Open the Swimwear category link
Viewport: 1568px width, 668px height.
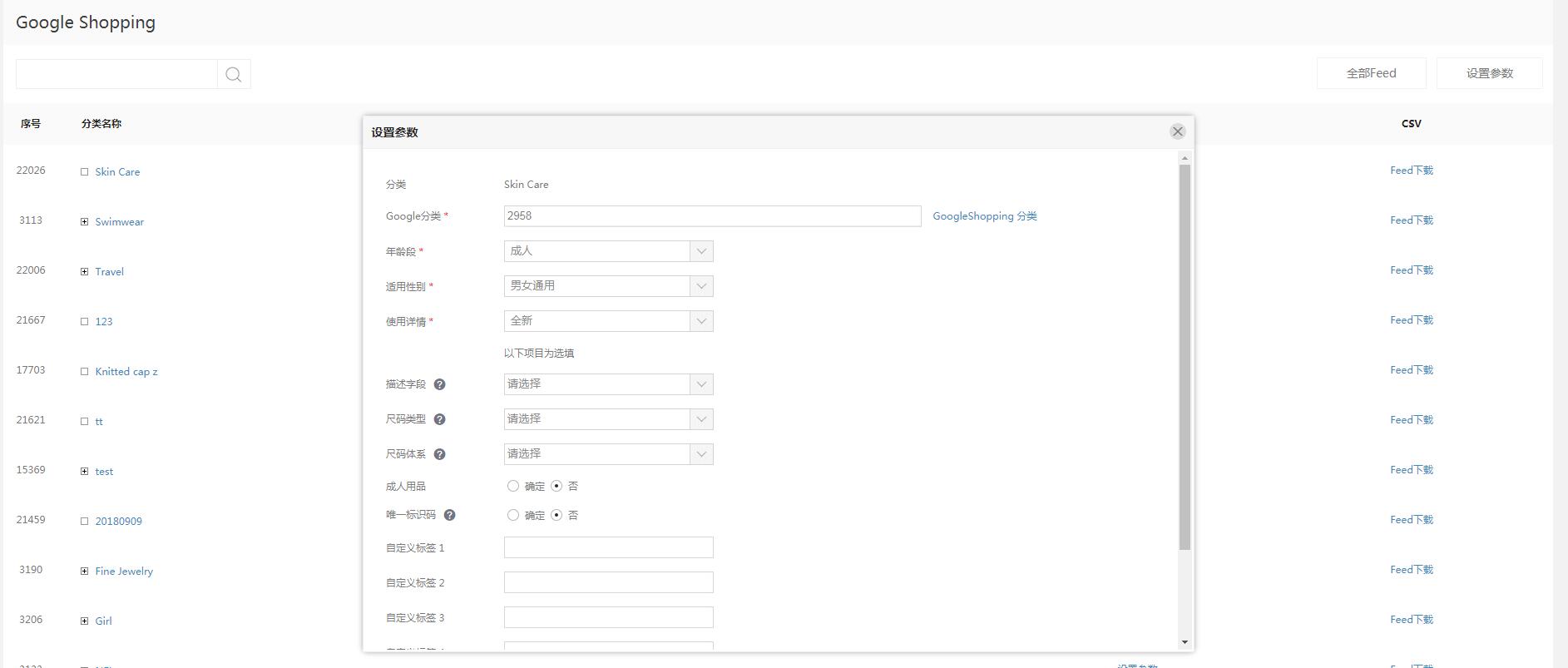pos(119,222)
